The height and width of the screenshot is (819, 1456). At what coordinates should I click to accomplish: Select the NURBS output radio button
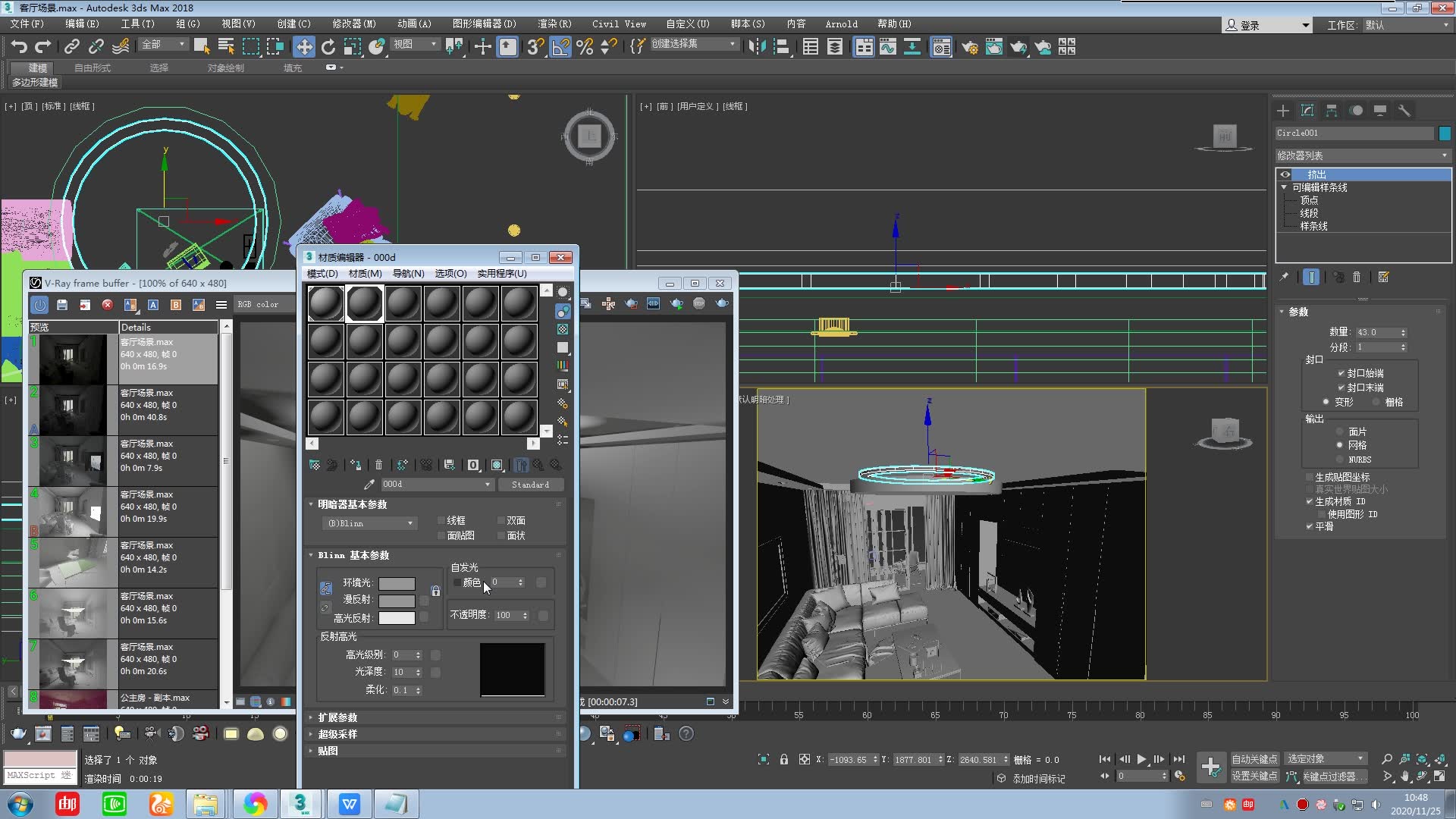coord(1340,459)
